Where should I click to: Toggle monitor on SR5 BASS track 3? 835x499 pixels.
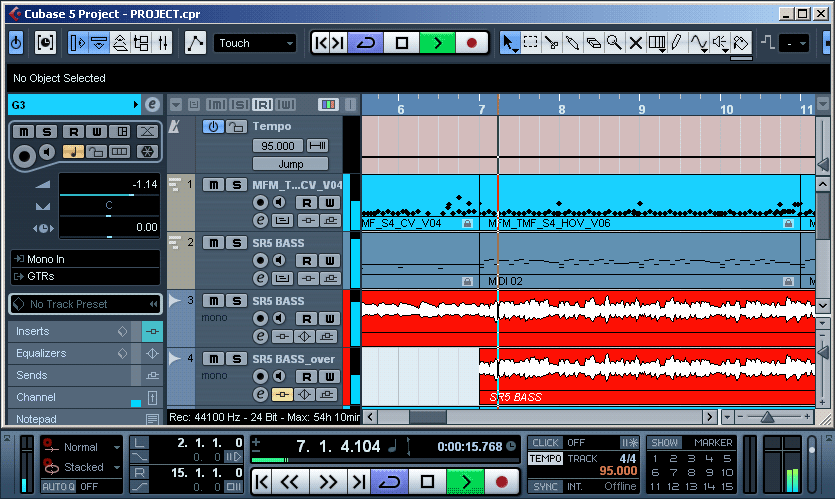point(279,318)
